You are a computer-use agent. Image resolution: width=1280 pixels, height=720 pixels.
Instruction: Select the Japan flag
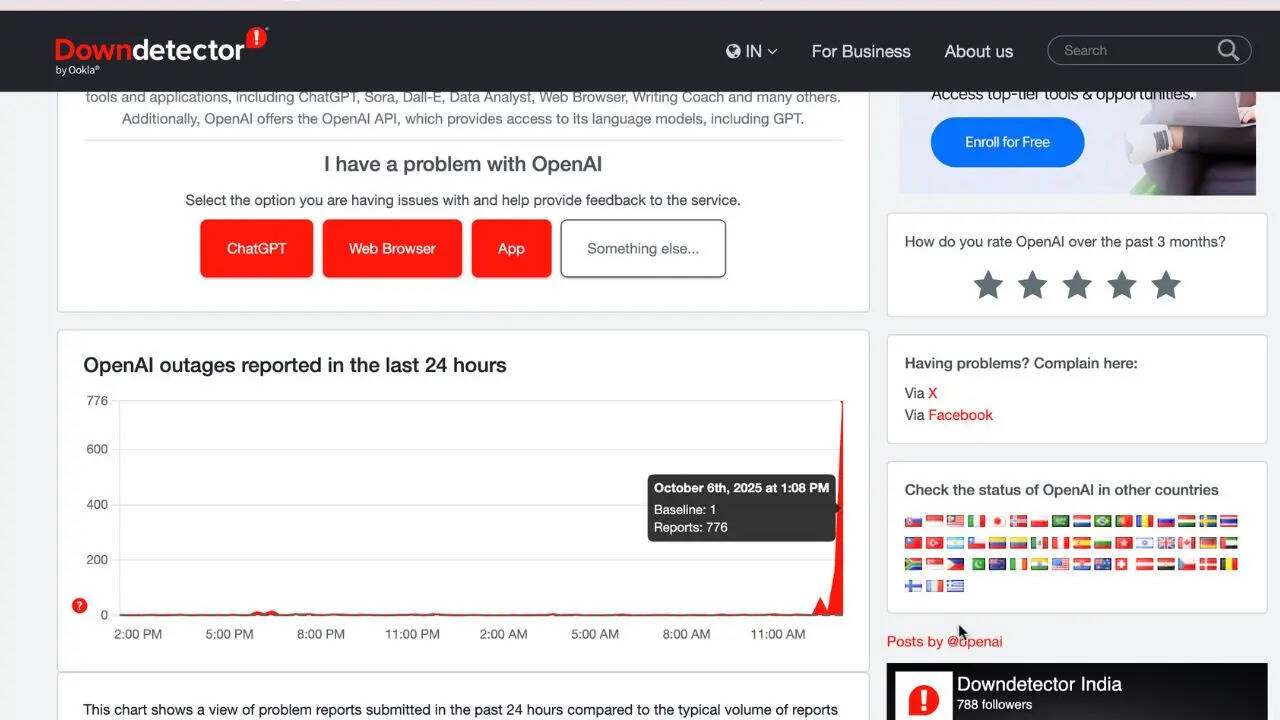click(997, 521)
